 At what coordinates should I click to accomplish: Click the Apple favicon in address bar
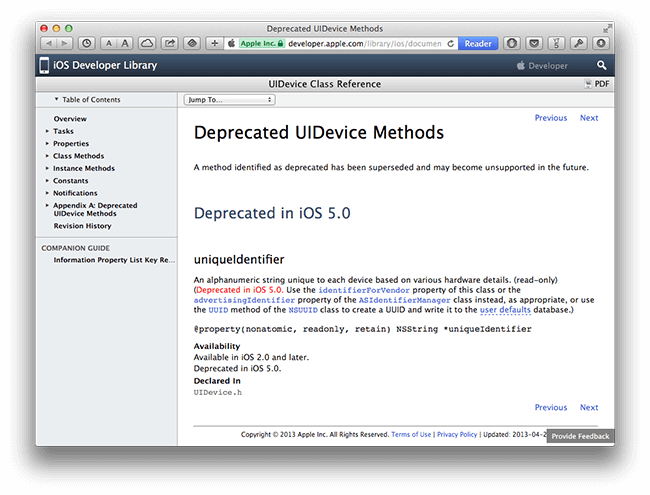click(x=231, y=43)
